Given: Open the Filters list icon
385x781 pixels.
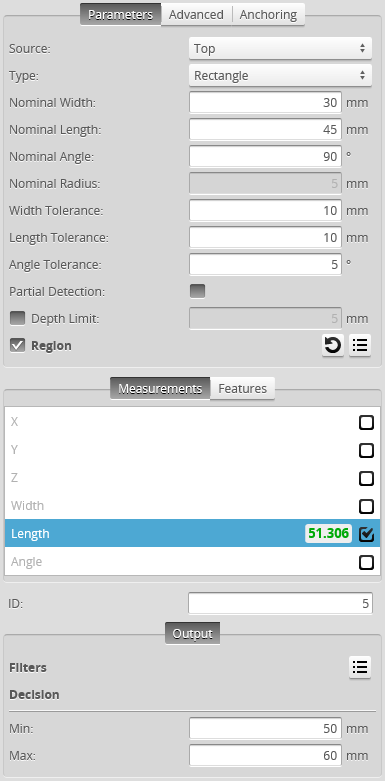Looking at the screenshot, I should click(x=360, y=667).
